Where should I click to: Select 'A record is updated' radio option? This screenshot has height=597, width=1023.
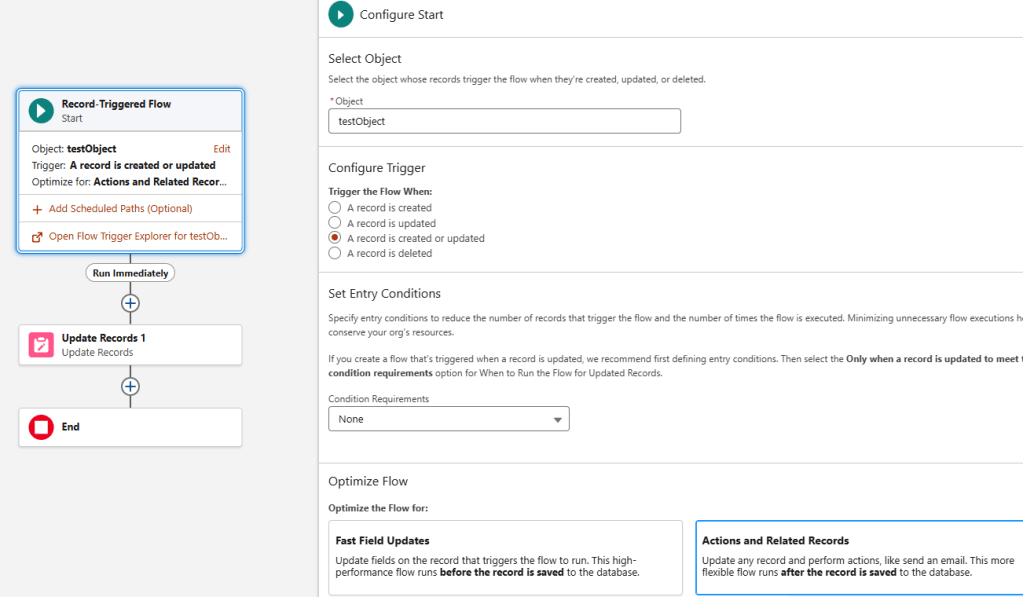coord(335,223)
